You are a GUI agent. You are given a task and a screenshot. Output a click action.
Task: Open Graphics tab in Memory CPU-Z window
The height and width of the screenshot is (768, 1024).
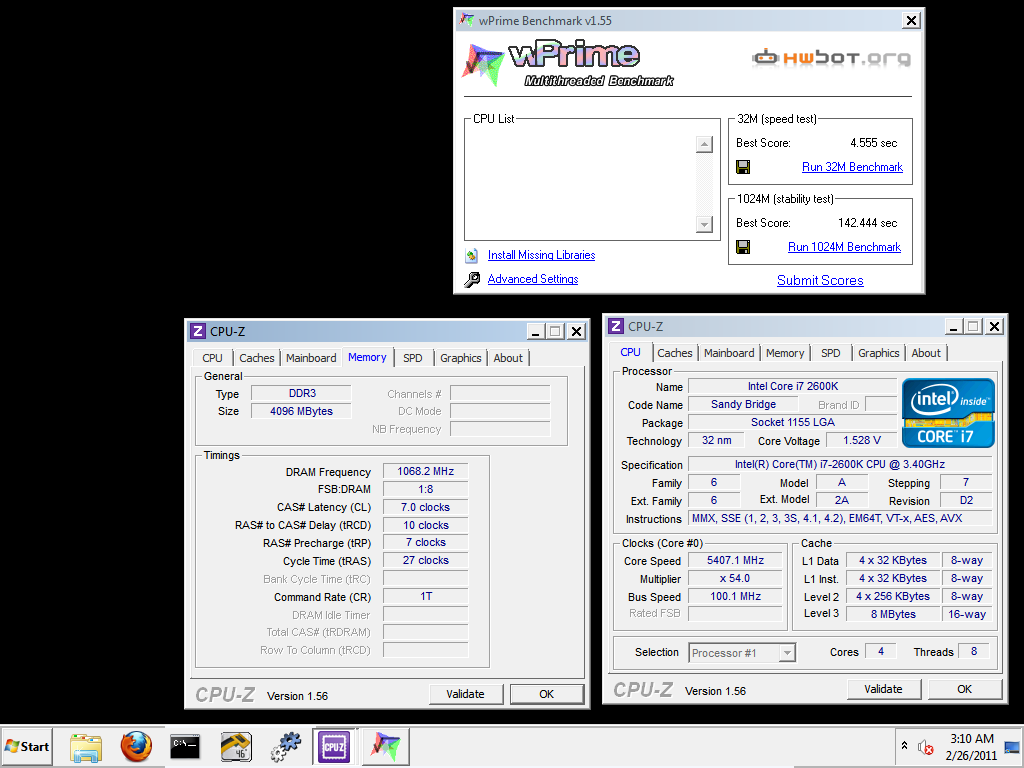(x=460, y=358)
